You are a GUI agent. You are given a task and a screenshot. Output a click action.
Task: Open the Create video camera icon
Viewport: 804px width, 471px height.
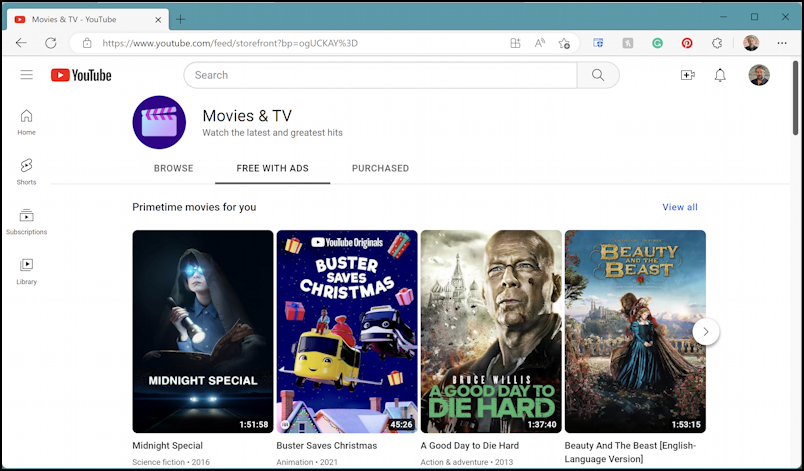pos(688,75)
